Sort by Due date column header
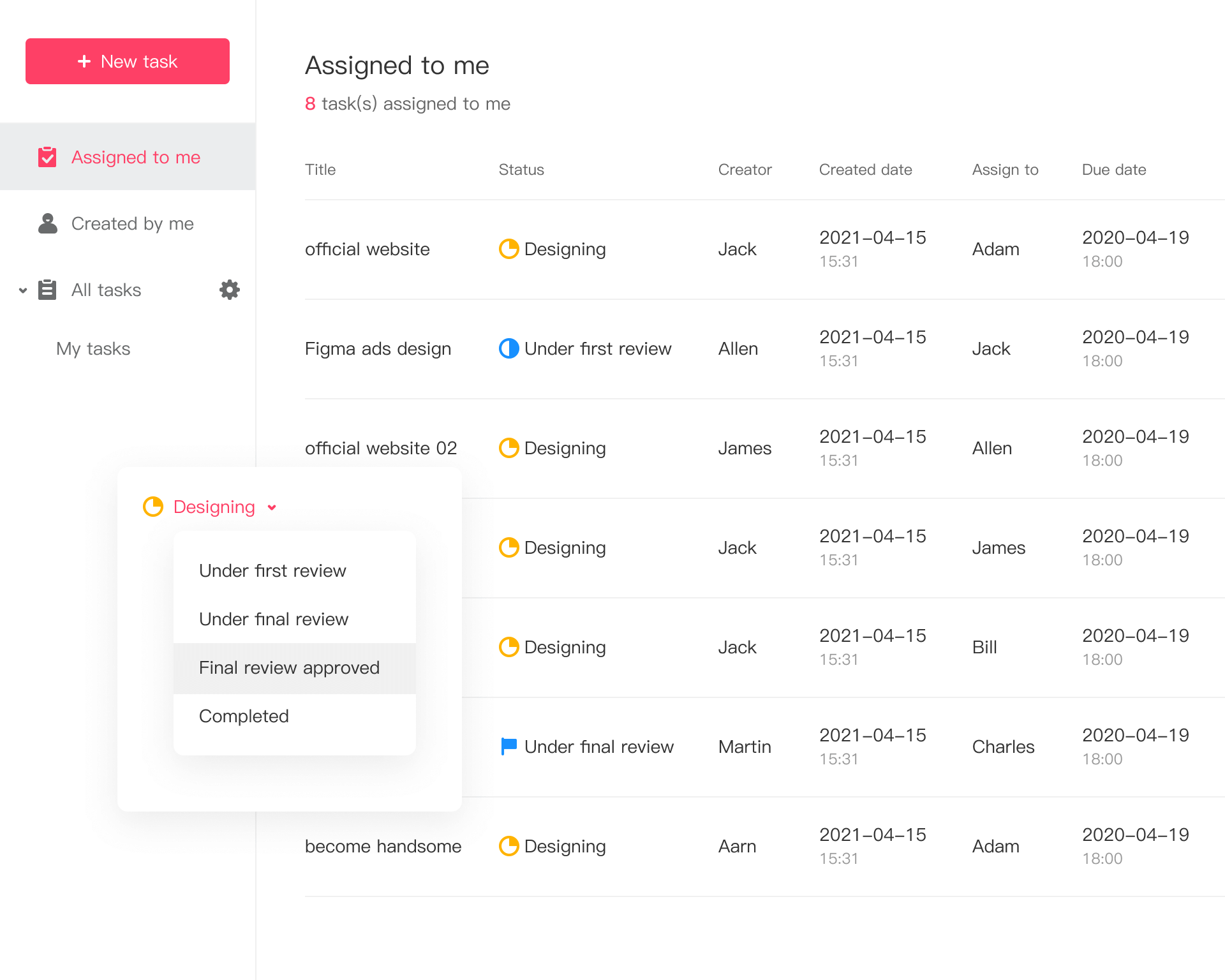This screenshot has width=1225, height=980. tap(1113, 170)
